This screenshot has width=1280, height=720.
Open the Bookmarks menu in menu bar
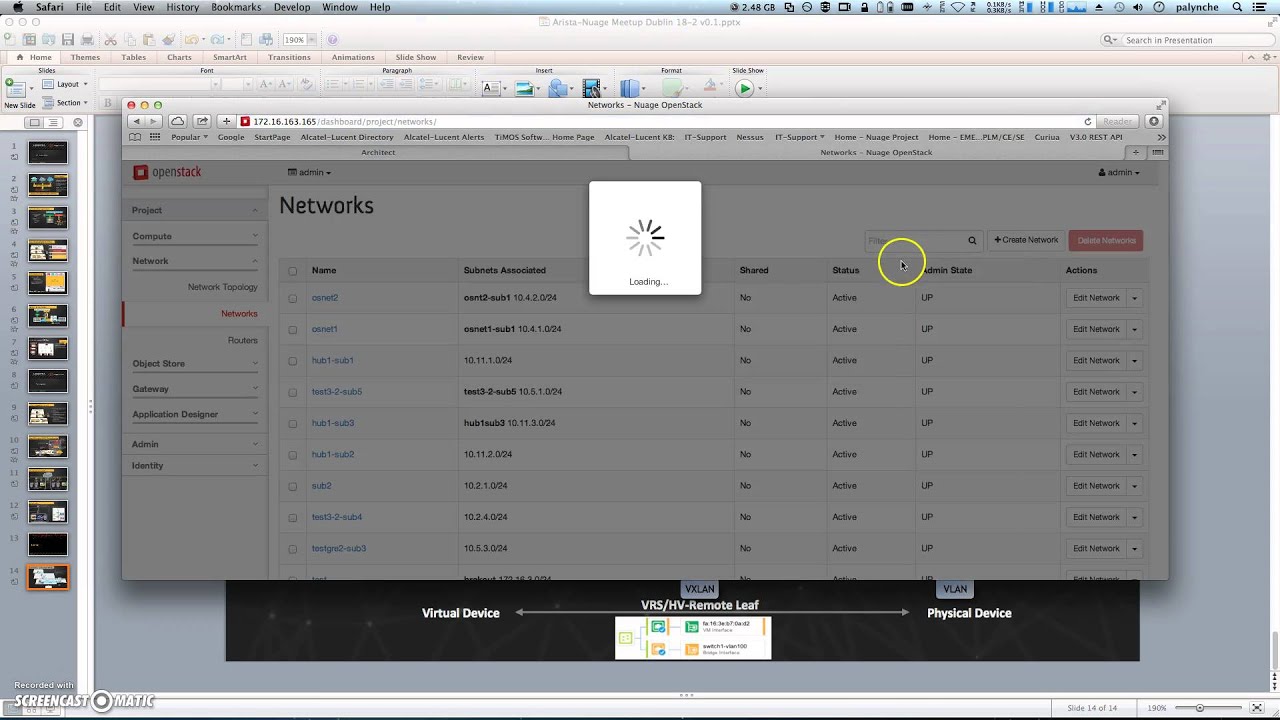coord(236,7)
